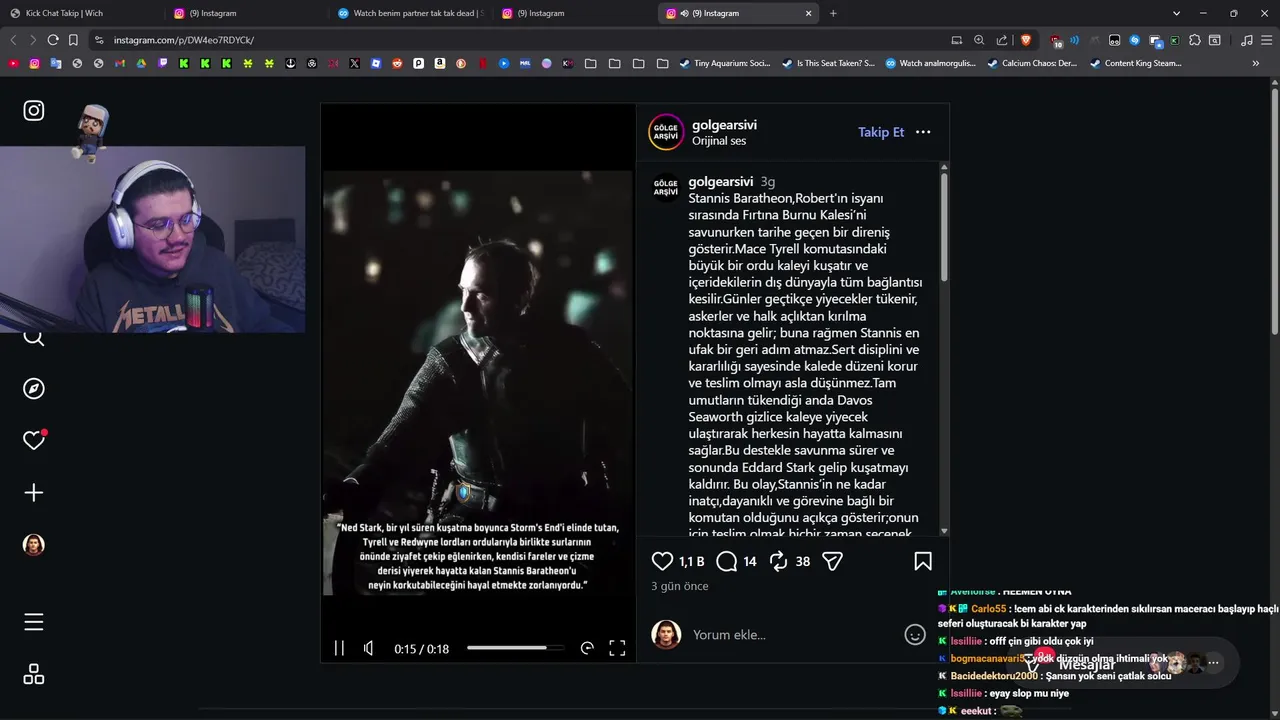Open 'Content King Steam...' bookmark
Viewport: 1280px width, 720px height.
tap(1135, 63)
